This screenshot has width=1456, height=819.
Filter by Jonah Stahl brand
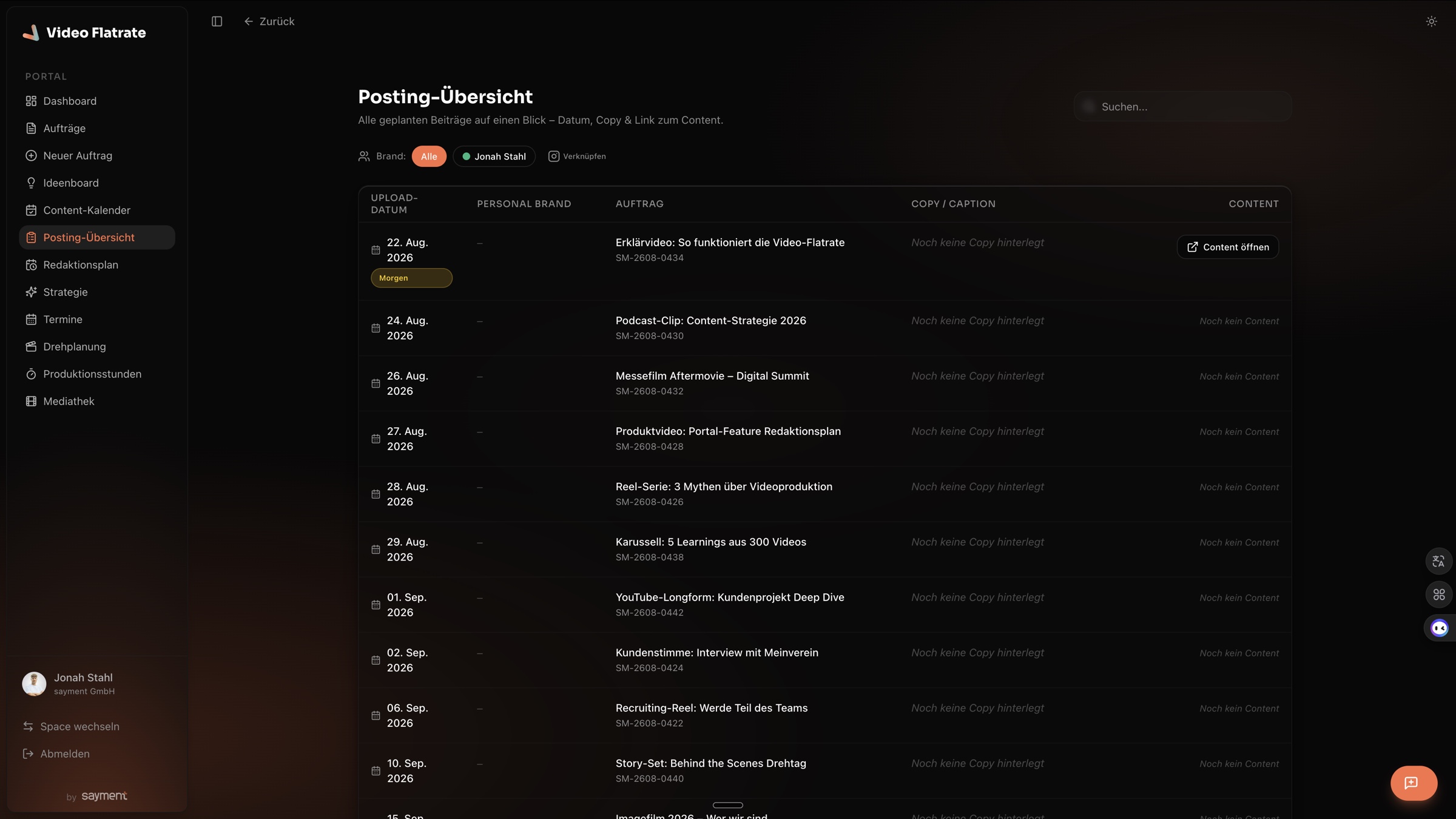(494, 157)
